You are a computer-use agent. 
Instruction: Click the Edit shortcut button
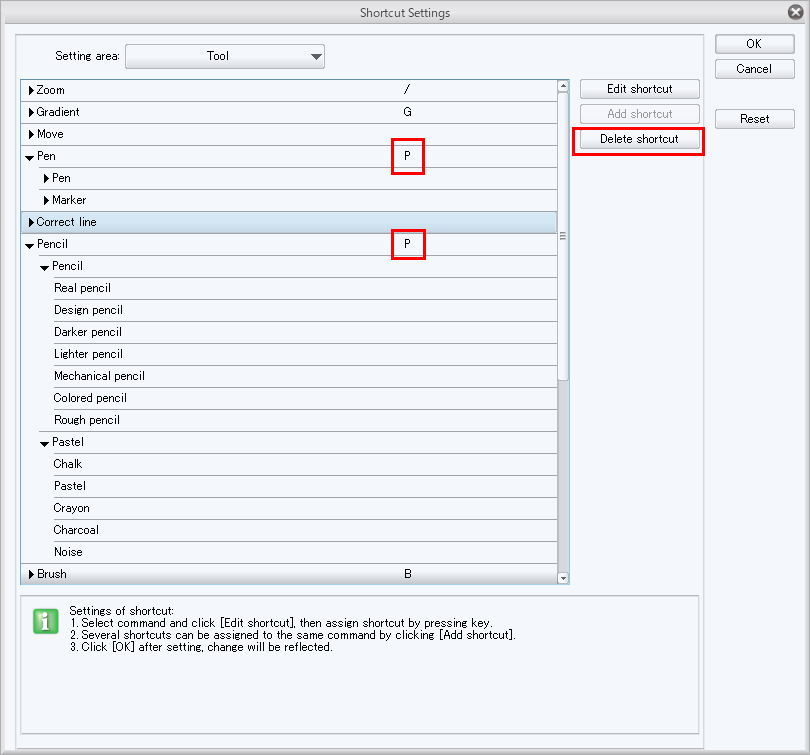pos(639,89)
